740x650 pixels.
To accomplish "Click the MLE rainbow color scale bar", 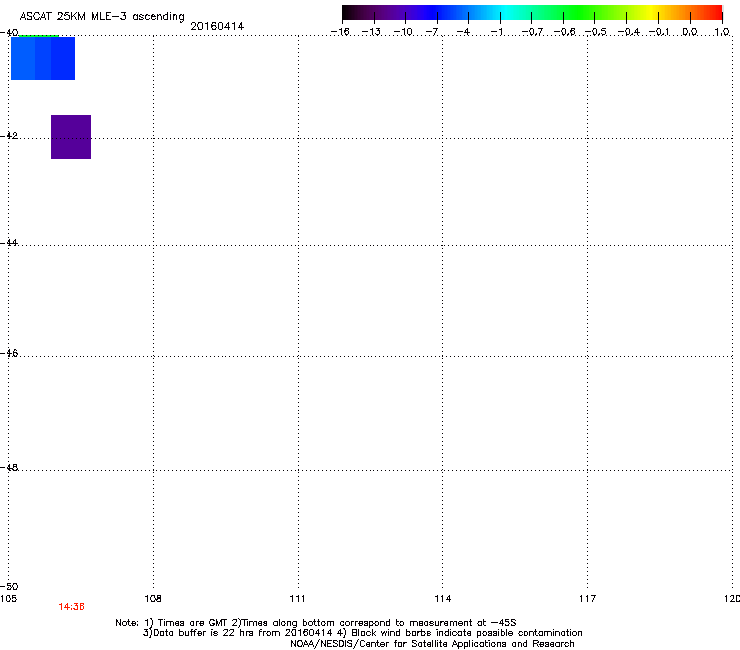I will [x=532, y=13].
